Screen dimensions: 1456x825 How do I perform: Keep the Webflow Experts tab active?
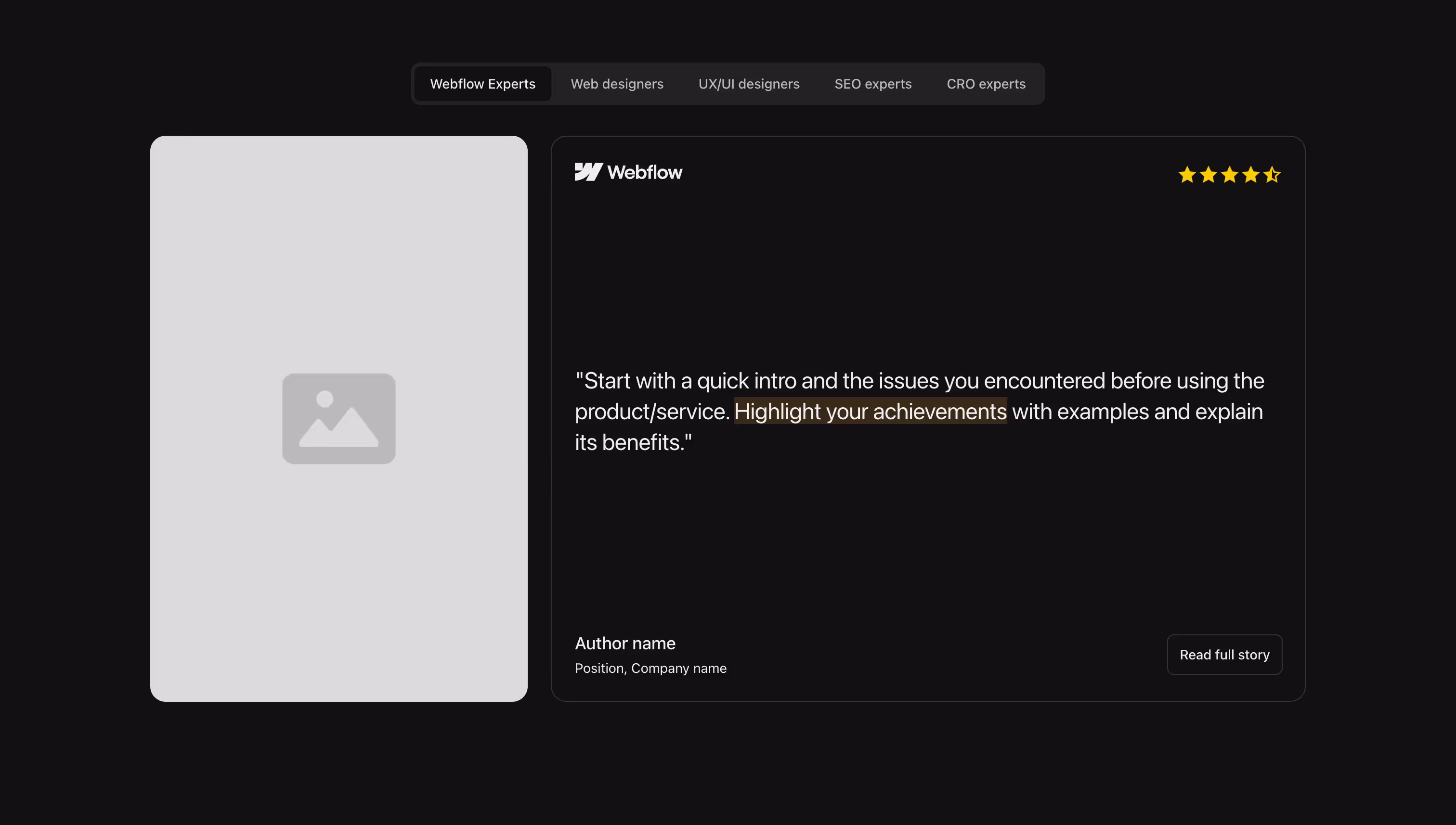tap(482, 83)
